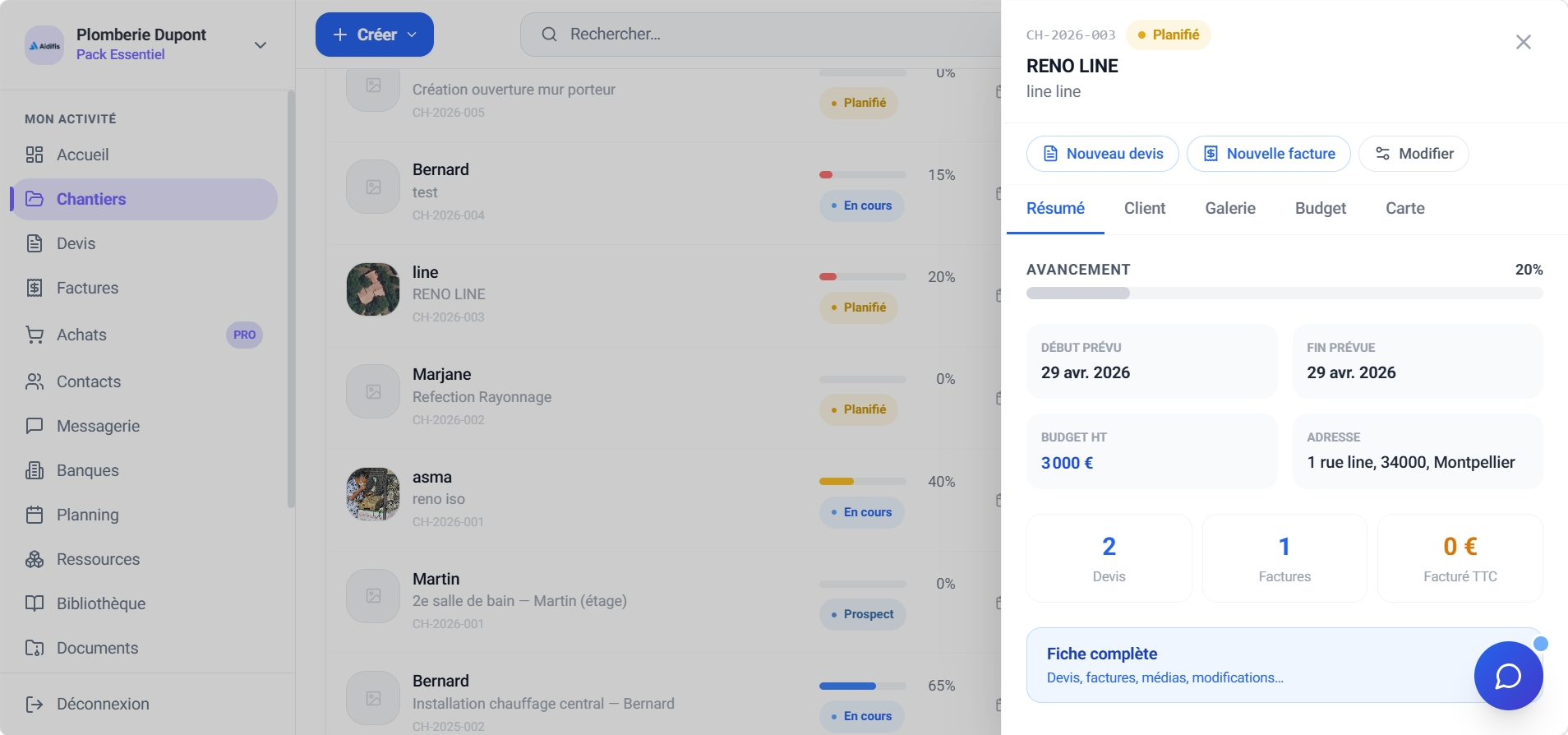Click the Achats shopping cart icon
Viewport: 1568px width, 735px height.
[x=35, y=335]
